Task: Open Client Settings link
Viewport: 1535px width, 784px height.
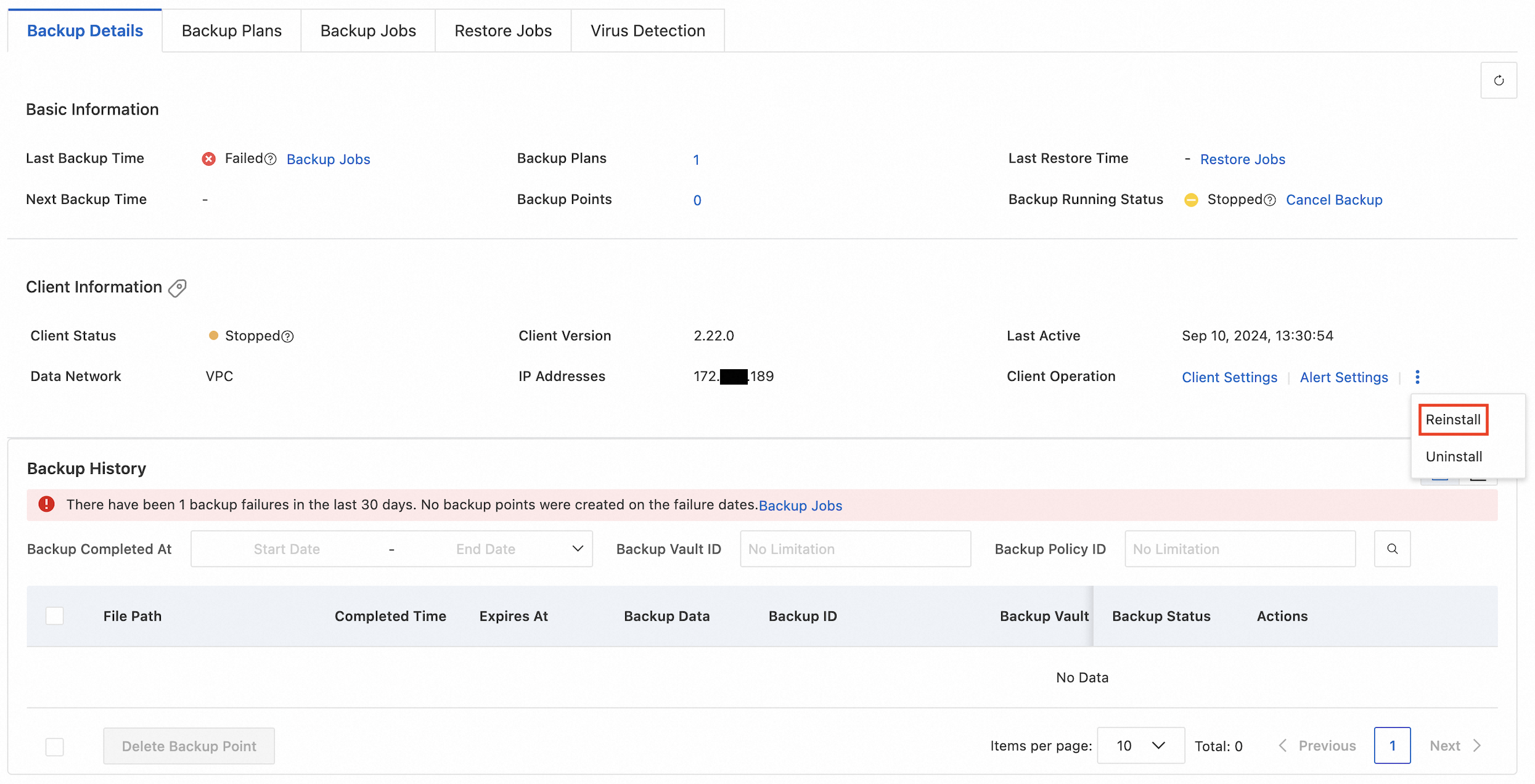Action: click(x=1229, y=377)
